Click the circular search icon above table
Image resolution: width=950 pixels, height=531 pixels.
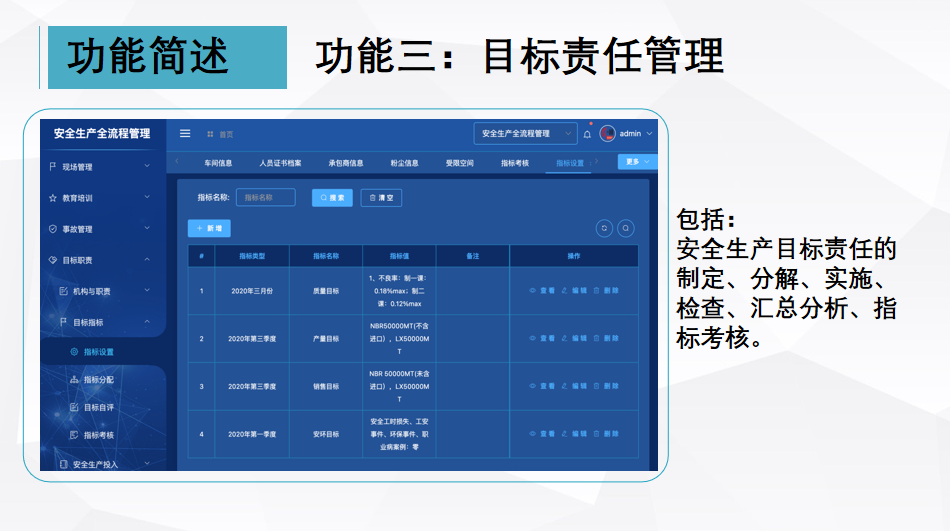(x=626, y=228)
